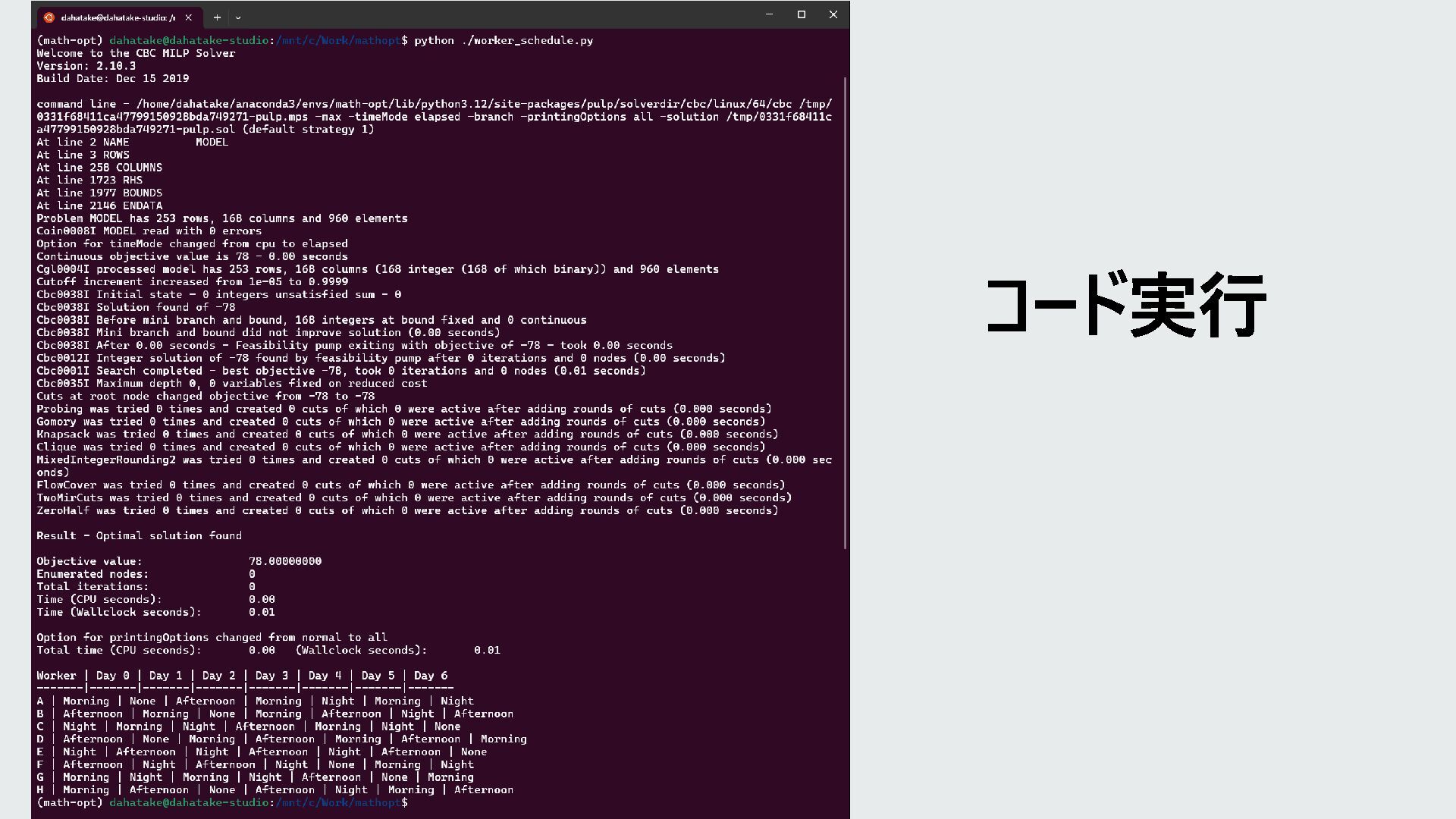Screen dimensions: 1456x819
Task: Click the 'python ./worker_schedule.py' command text
Action: pyautogui.click(x=503, y=40)
